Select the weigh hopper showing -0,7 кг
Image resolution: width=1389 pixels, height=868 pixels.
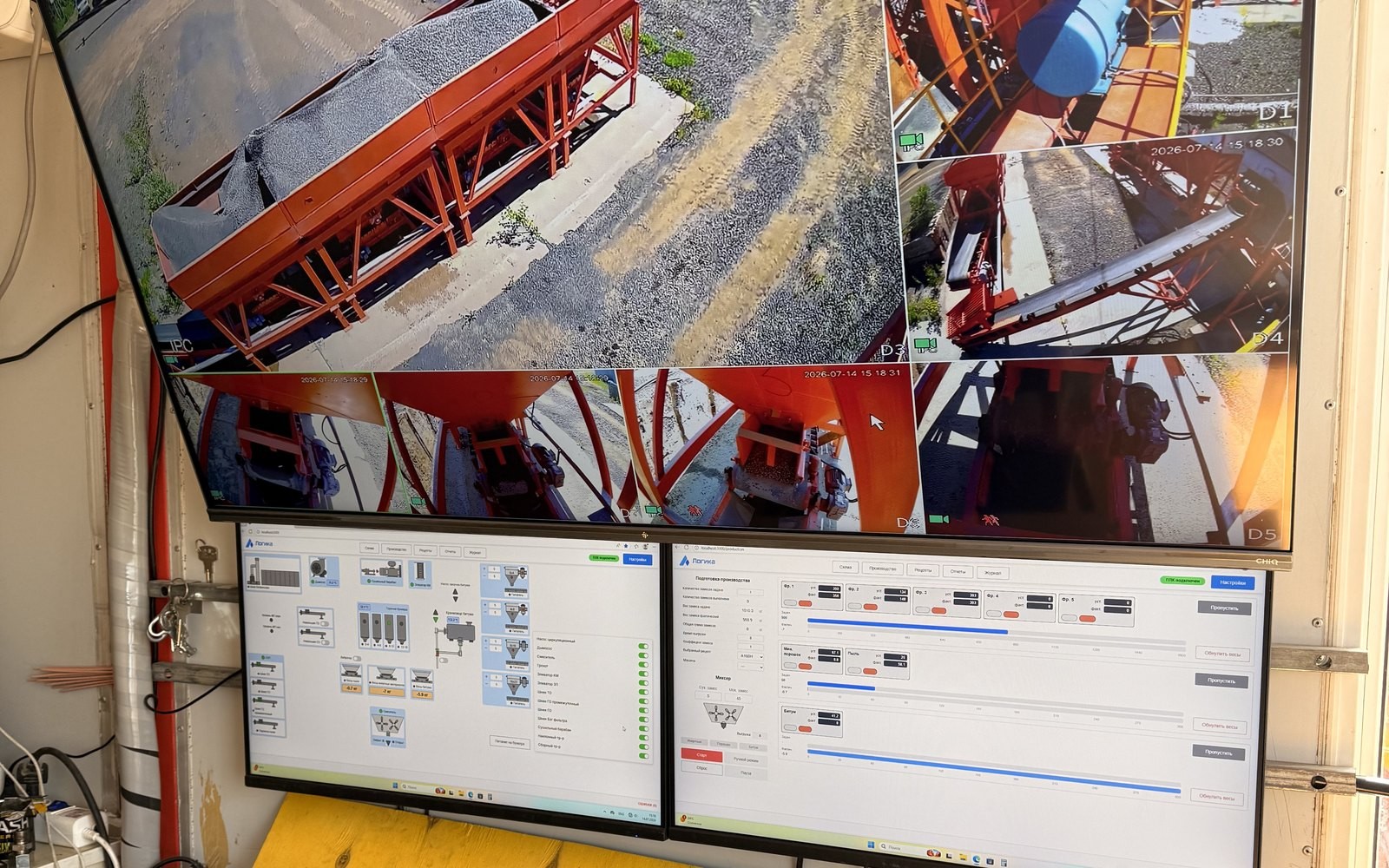click(352, 678)
